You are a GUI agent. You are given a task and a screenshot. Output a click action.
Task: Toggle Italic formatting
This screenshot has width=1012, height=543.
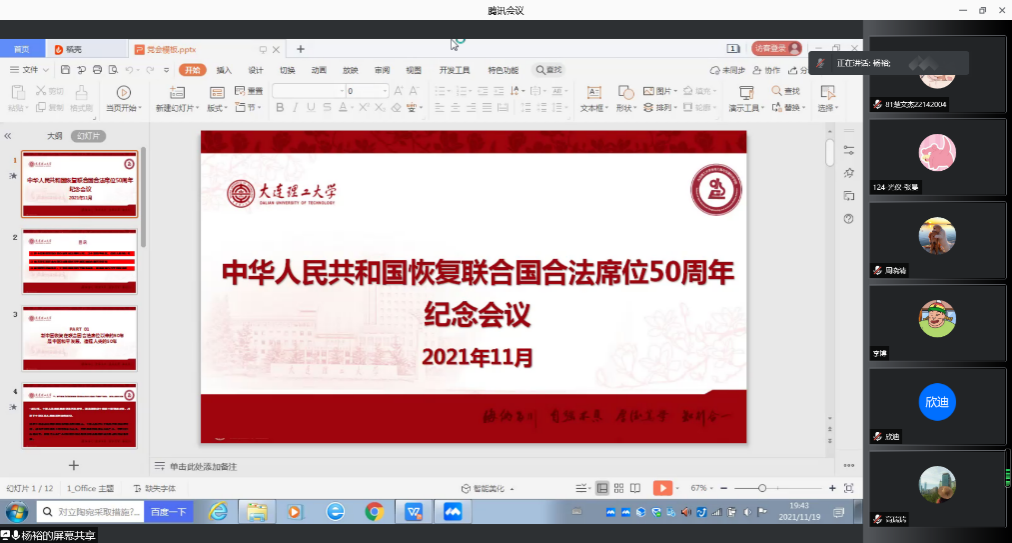click(296, 107)
